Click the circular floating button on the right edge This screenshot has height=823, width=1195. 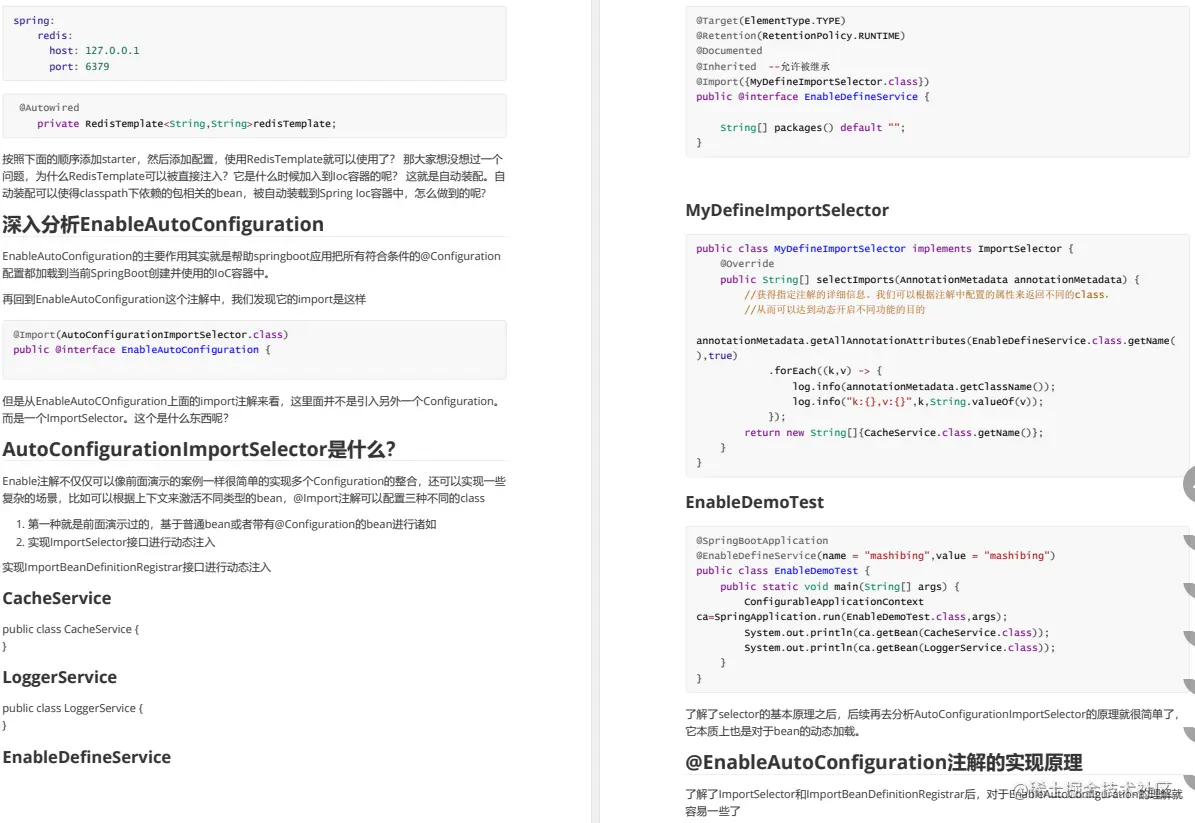coord(1190,484)
